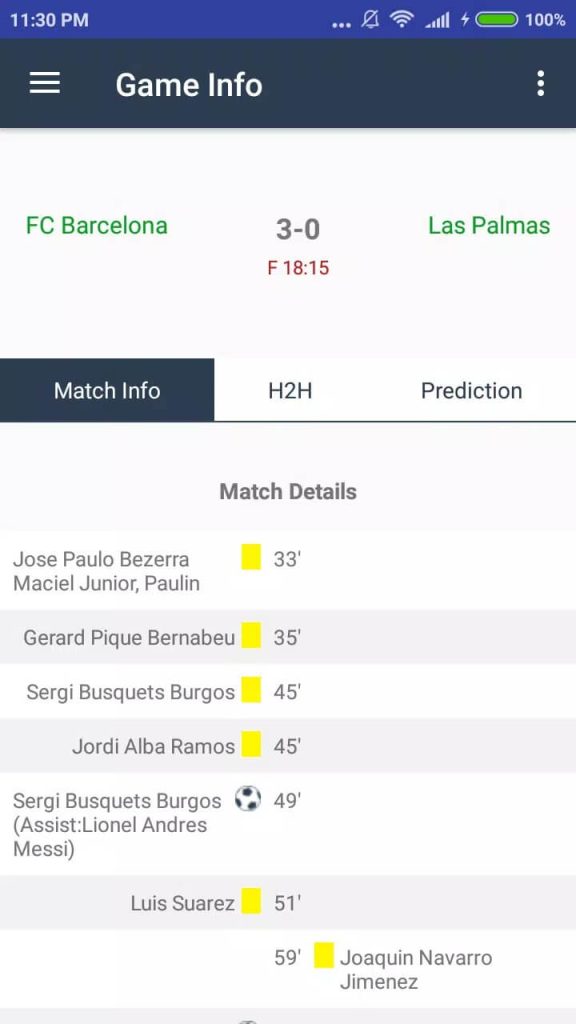Viewport: 576px width, 1024px height.
Task: Select the Match Info tab
Action: pos(107,391)
